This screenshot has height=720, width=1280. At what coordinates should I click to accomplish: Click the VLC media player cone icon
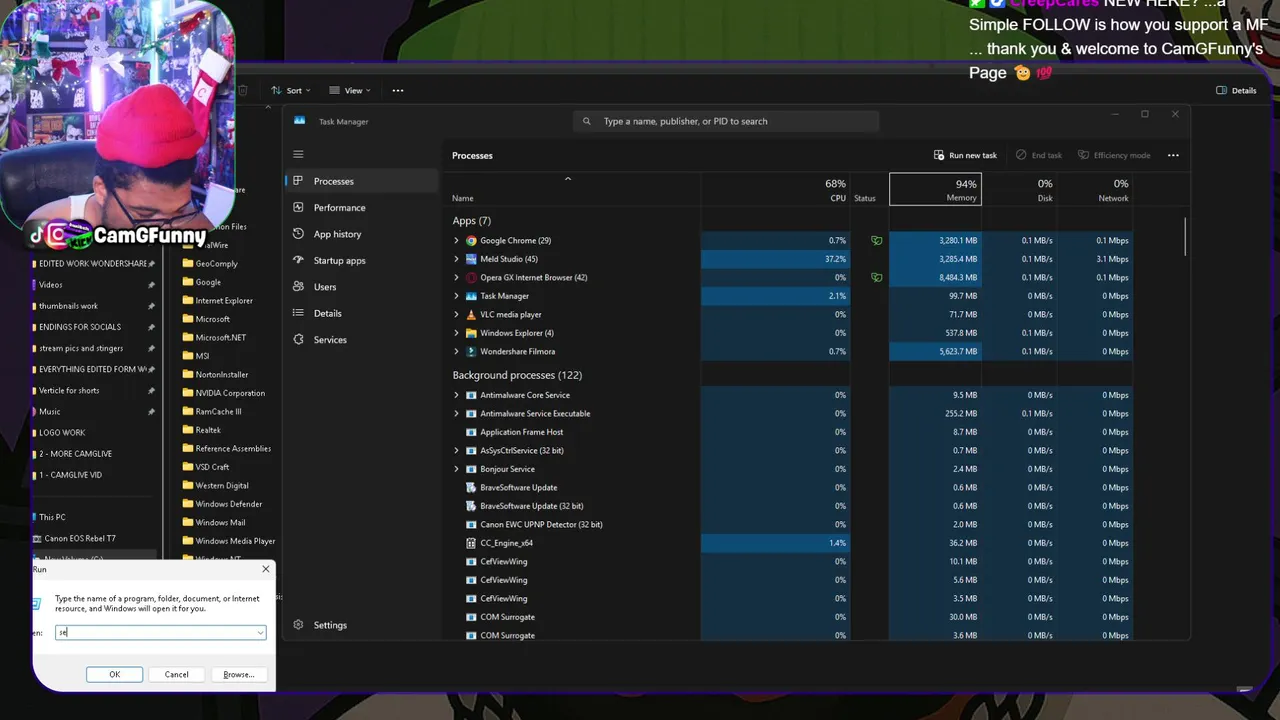(471, 315)
